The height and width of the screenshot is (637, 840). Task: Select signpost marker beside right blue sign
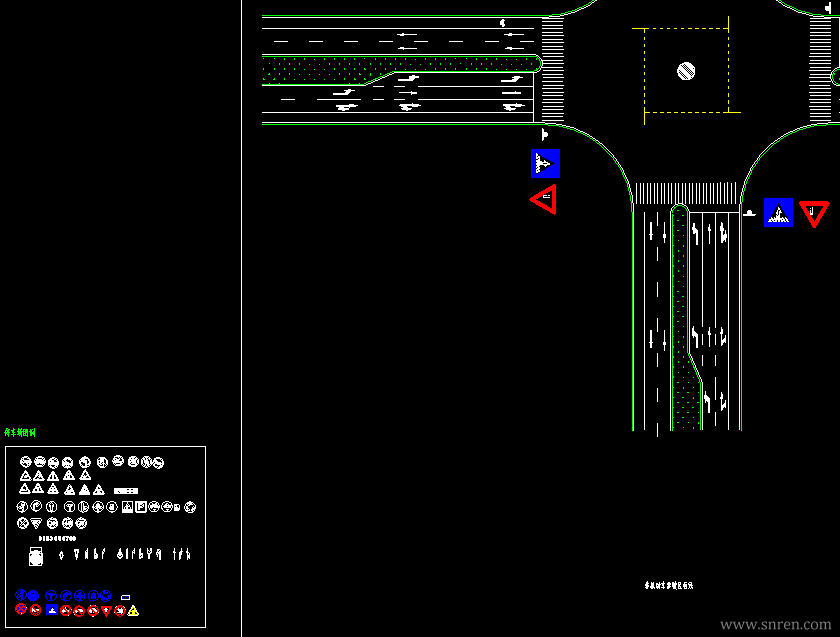(x=749, y=213)
